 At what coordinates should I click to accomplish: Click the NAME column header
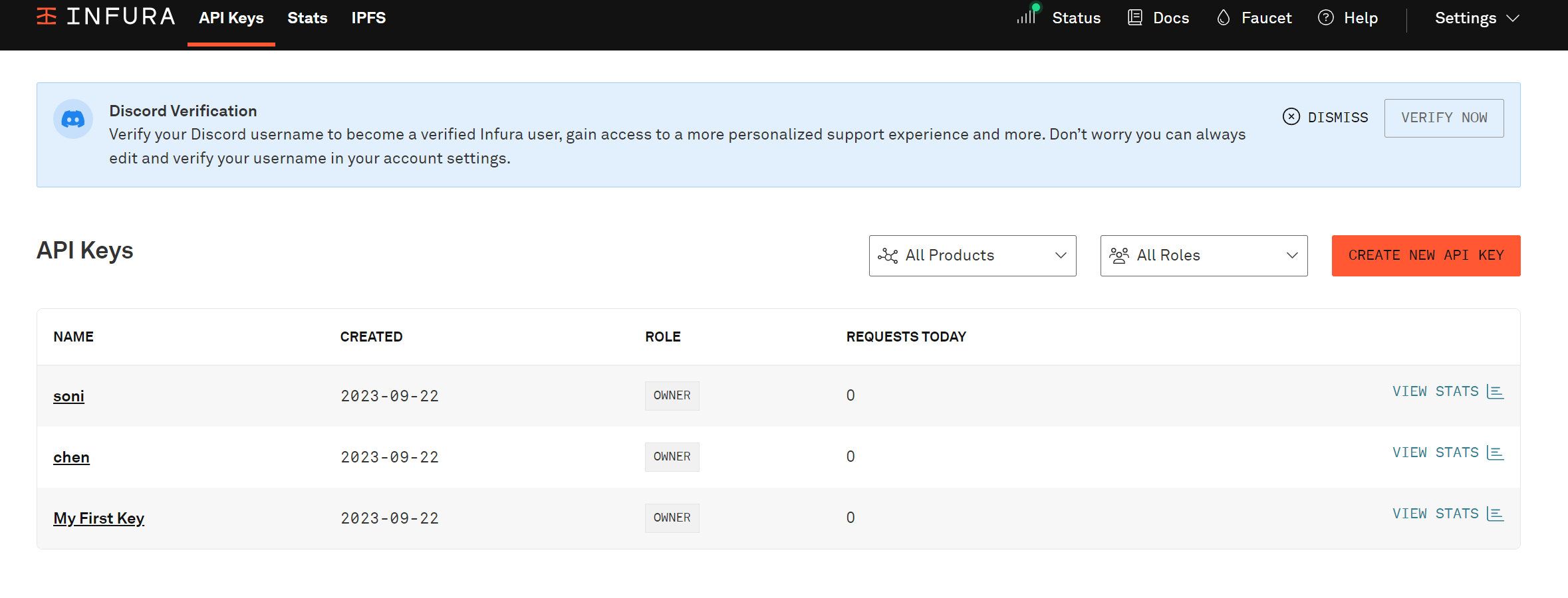tap(73, 337)
